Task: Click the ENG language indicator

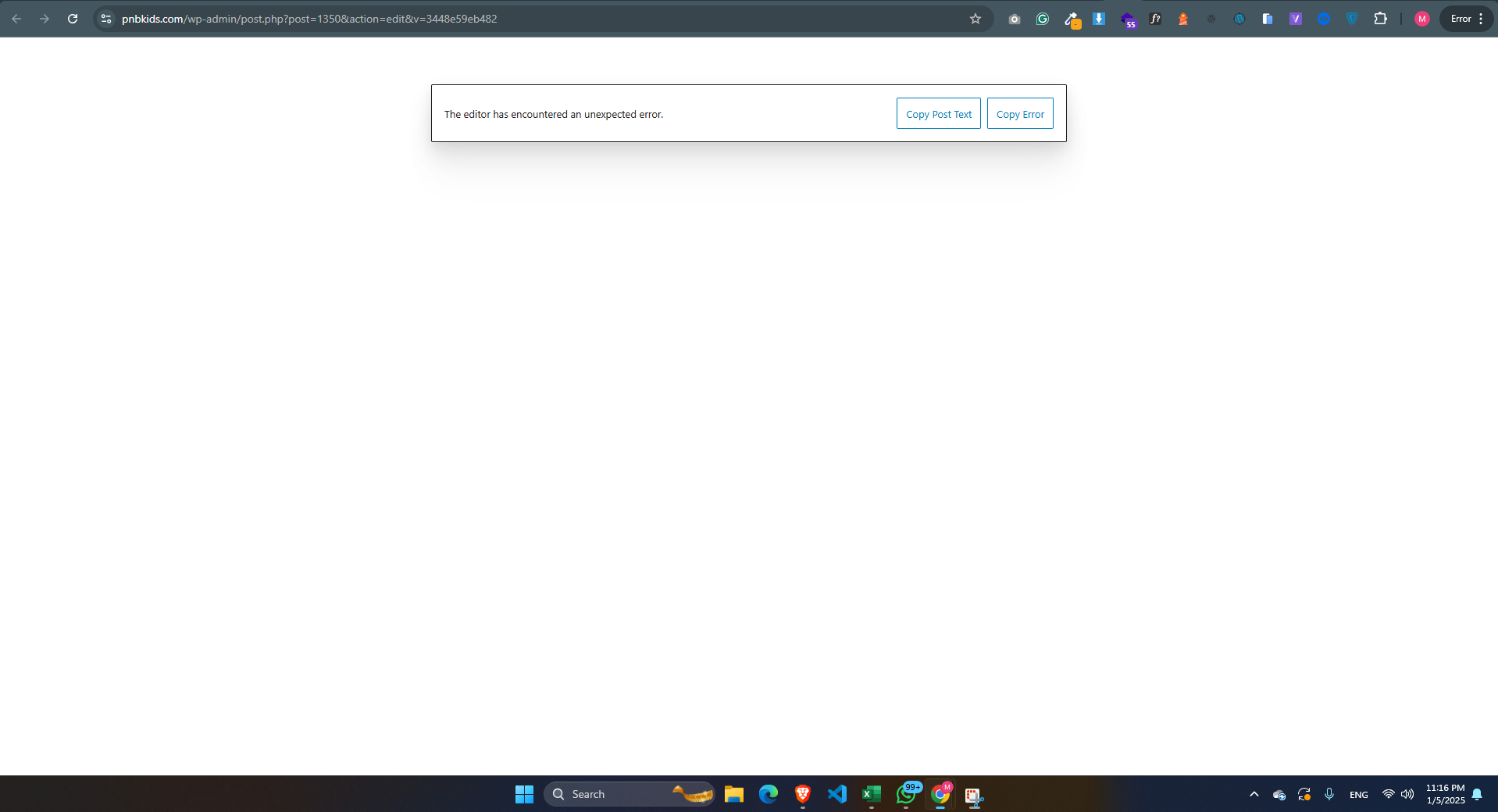Action: pyautogui.click(x=1358, y=795)
